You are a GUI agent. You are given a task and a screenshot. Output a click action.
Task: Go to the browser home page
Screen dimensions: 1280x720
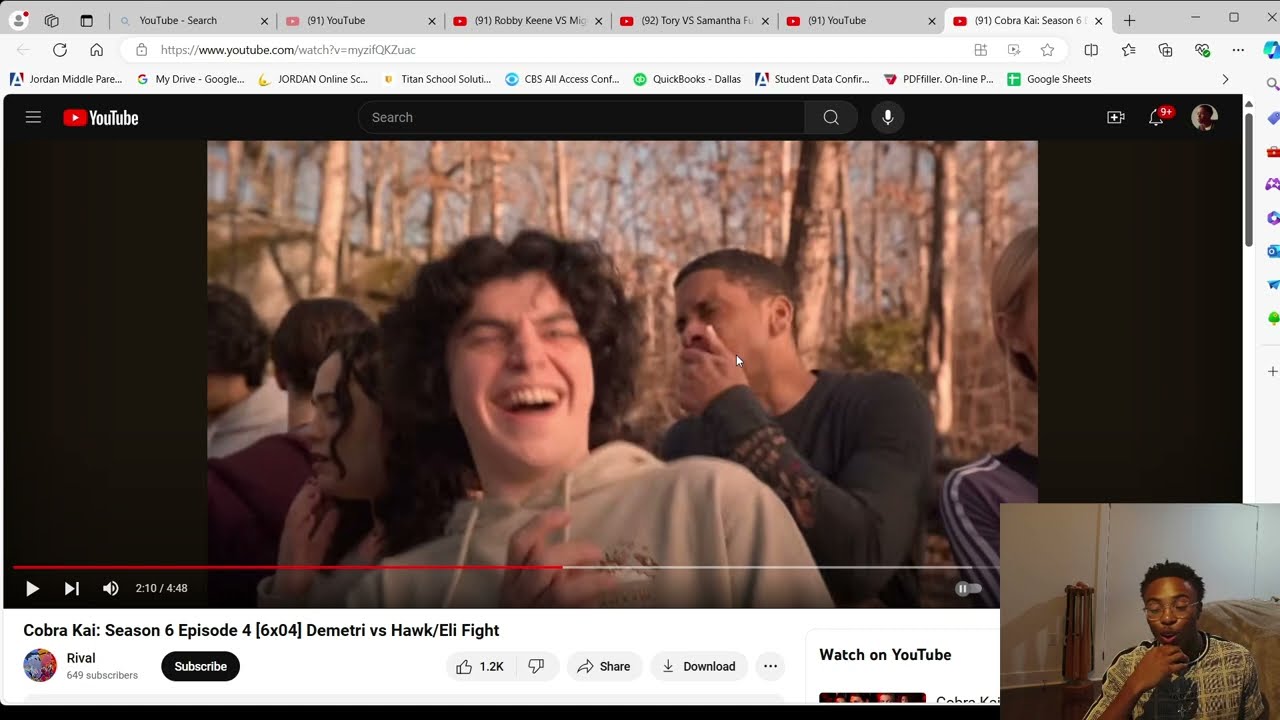click(x=96, y=50)
